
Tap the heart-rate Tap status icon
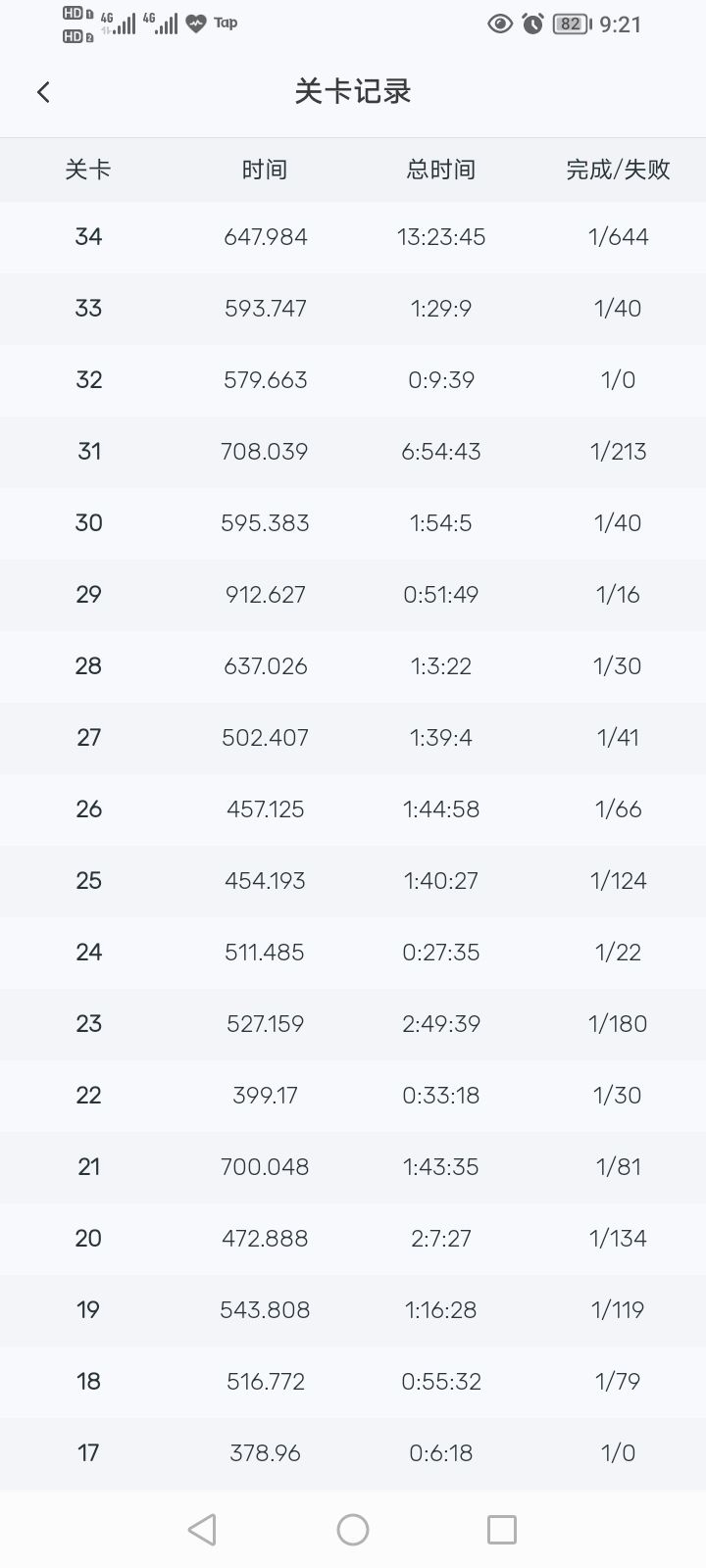click(196, 24)
